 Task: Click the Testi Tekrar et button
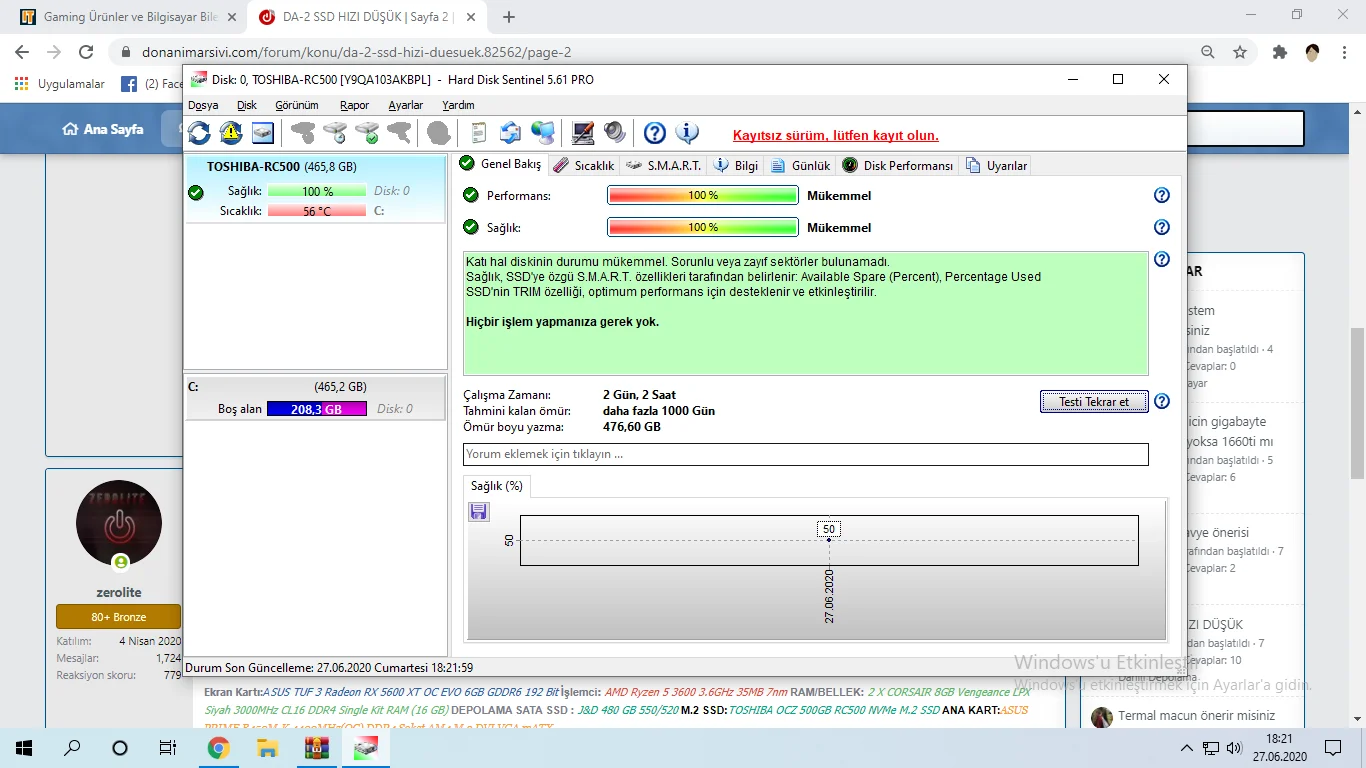click(x=1094, y=402)
